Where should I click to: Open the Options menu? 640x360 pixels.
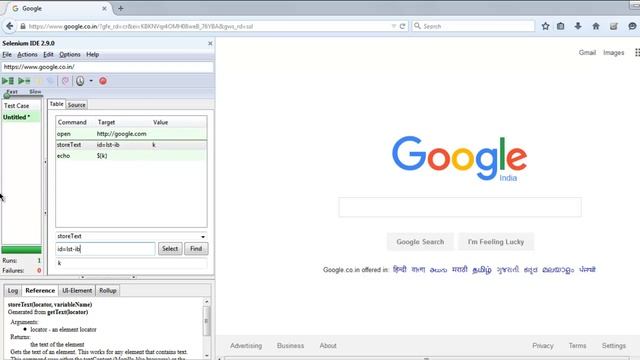(70, 54)
